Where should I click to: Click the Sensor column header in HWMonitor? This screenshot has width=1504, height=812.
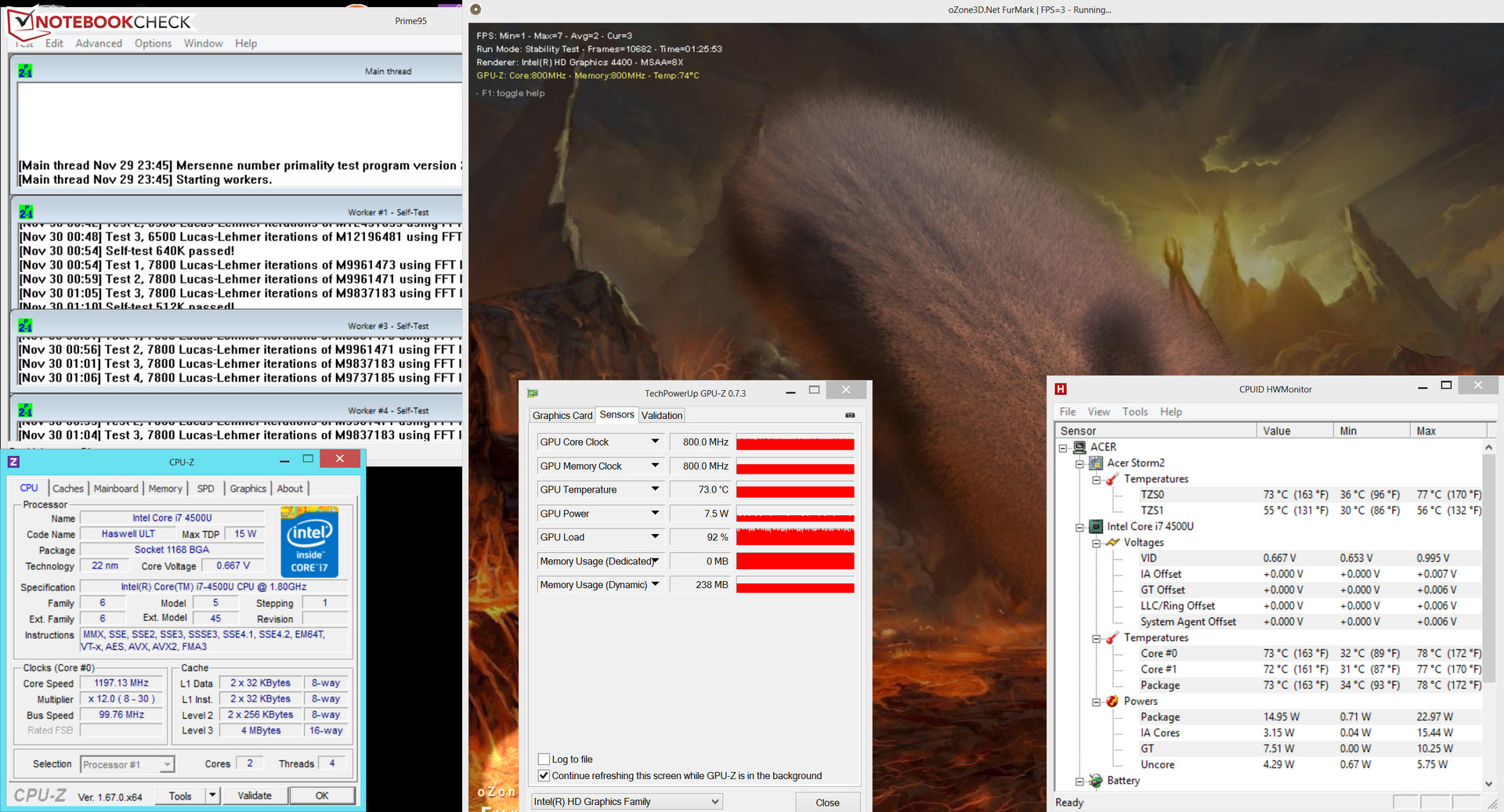click(1155, 431)
